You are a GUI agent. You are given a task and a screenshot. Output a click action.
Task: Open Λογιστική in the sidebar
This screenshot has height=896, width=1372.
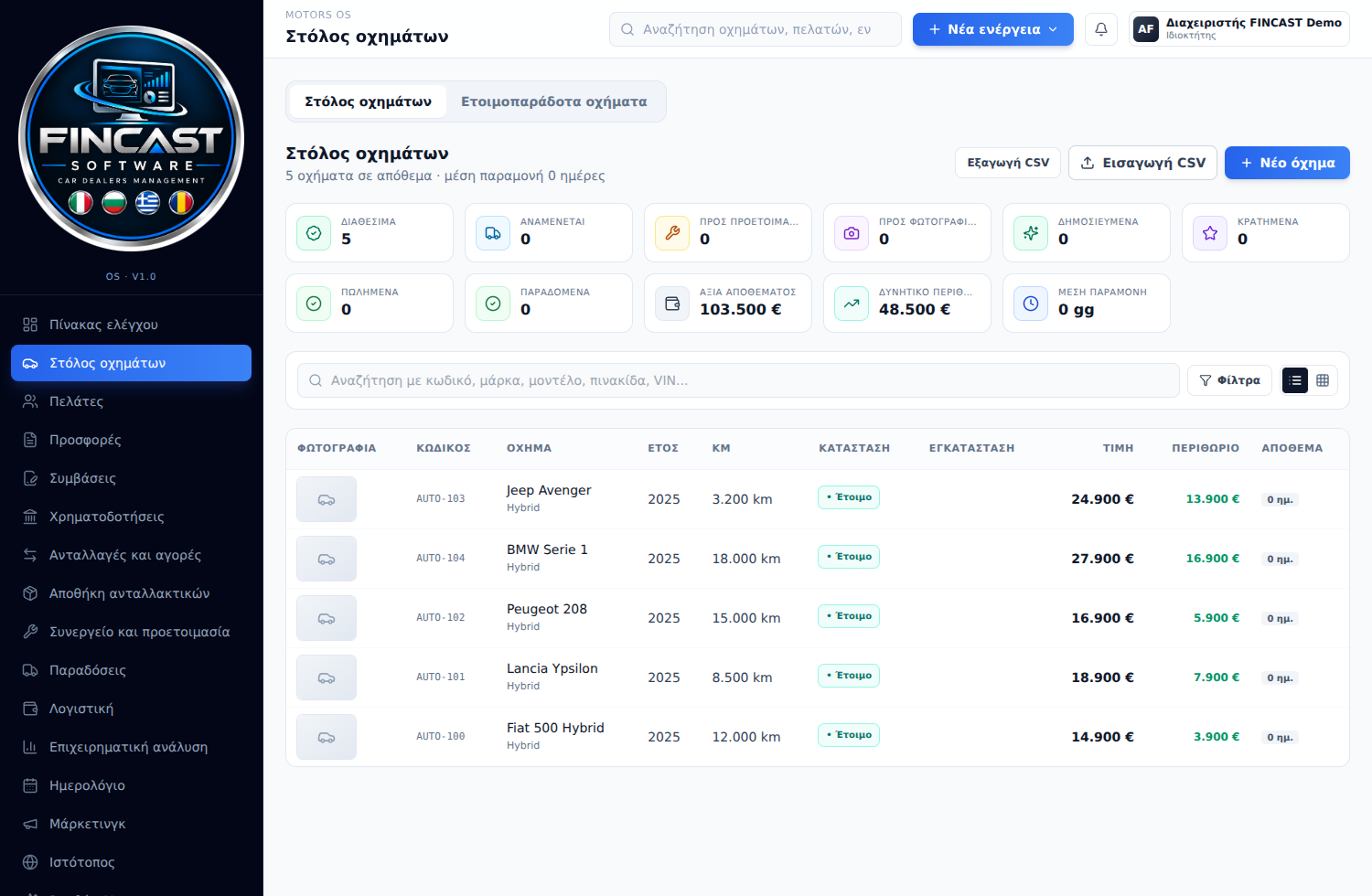(131, 709)
